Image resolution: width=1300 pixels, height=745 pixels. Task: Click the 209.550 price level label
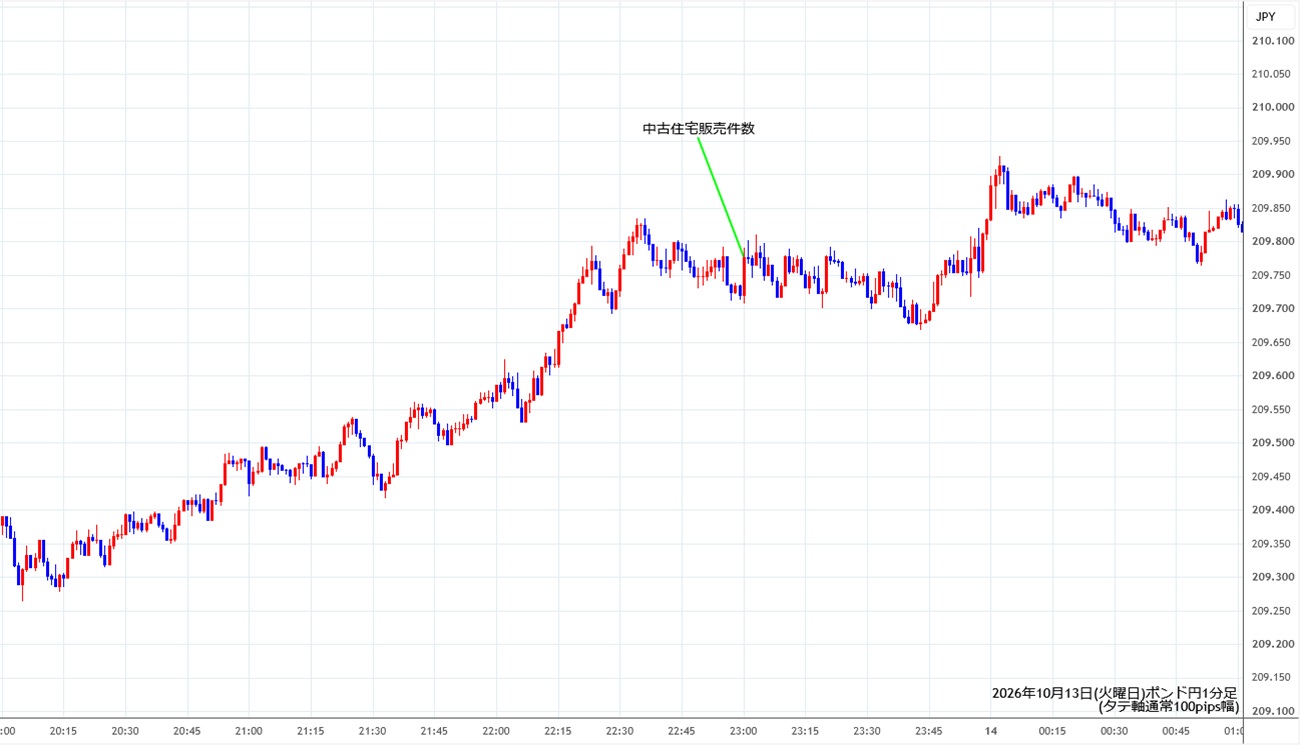pos(1272,410)
